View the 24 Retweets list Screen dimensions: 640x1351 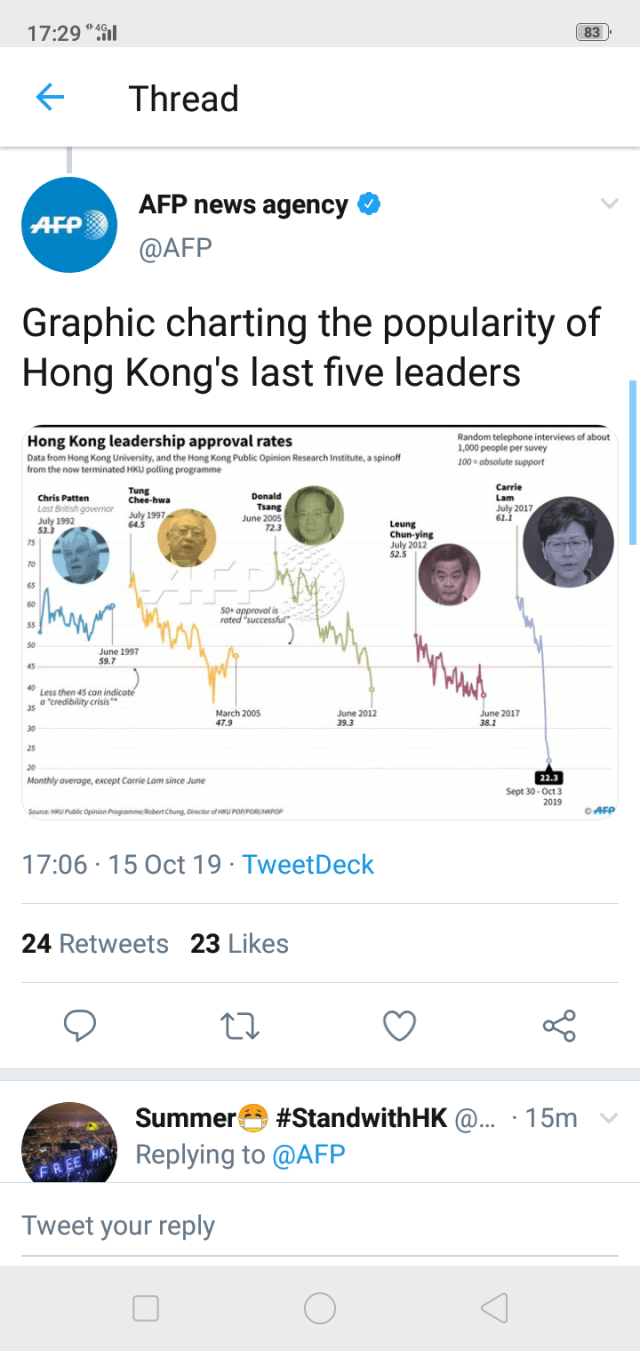95,944
